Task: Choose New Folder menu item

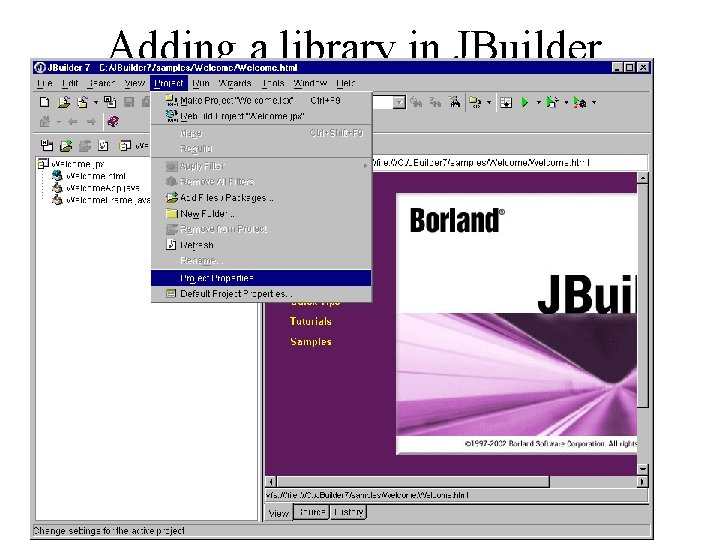Action: 261,214
